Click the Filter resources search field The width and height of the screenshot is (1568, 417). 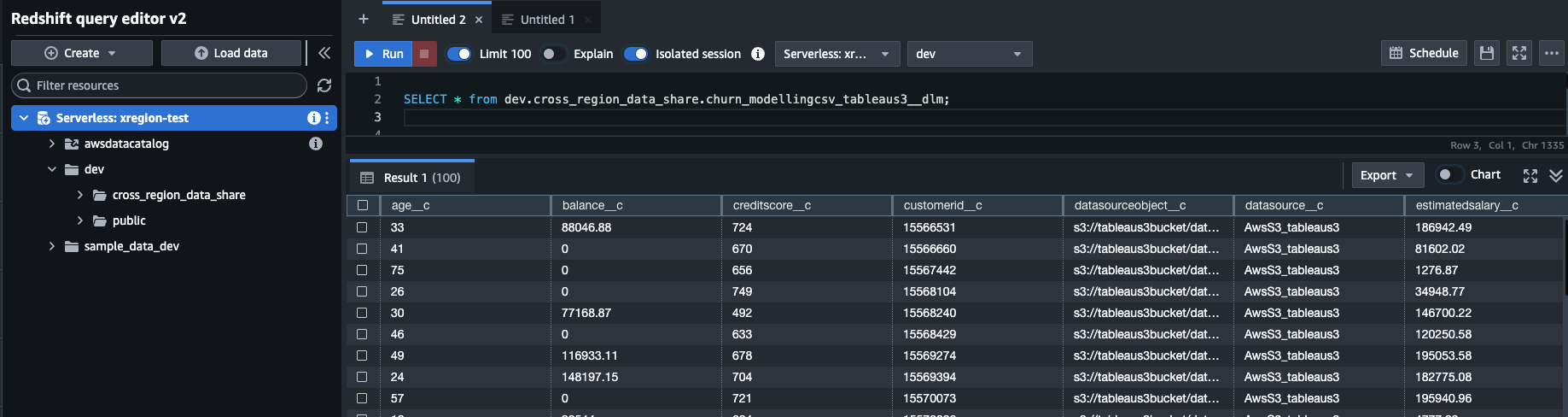click(159, 85)
